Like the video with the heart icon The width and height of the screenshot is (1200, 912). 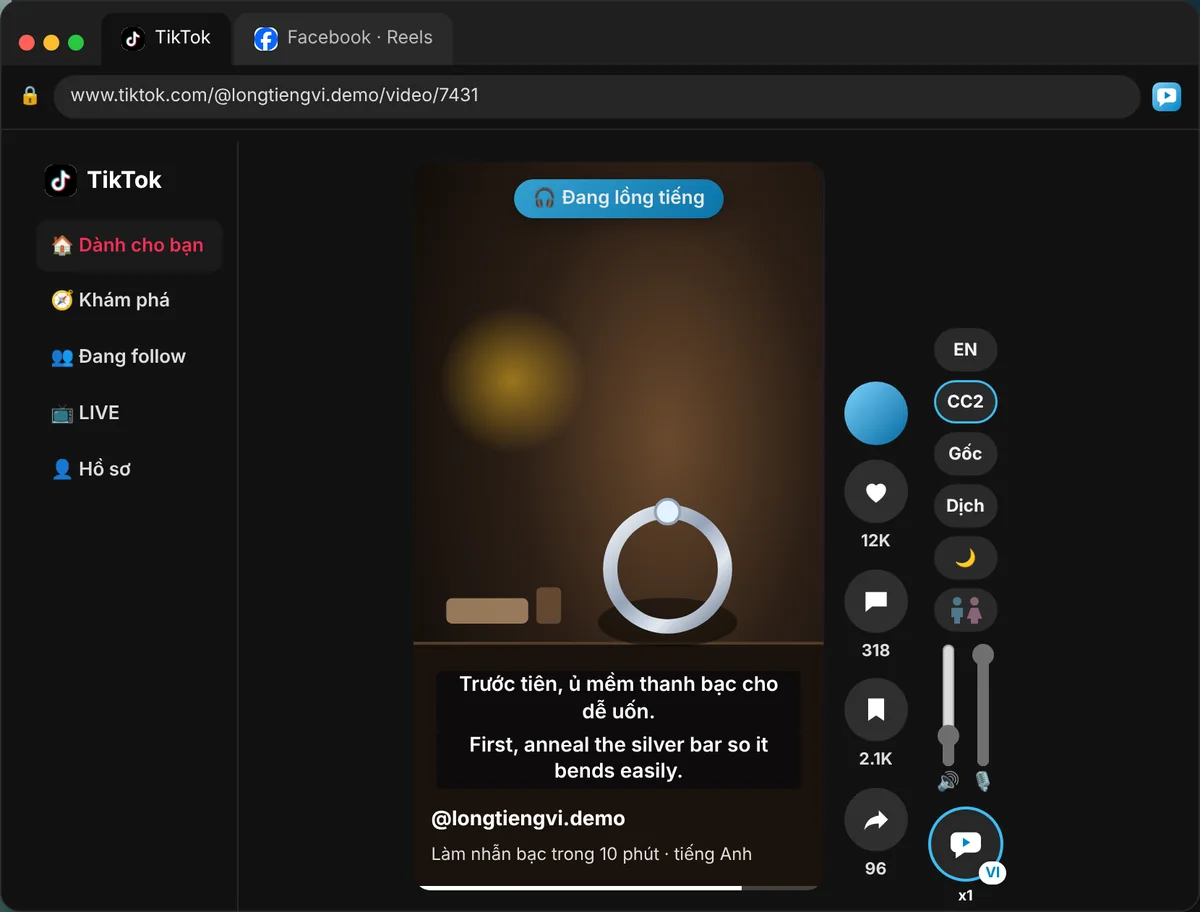click(x=876, y=493)
